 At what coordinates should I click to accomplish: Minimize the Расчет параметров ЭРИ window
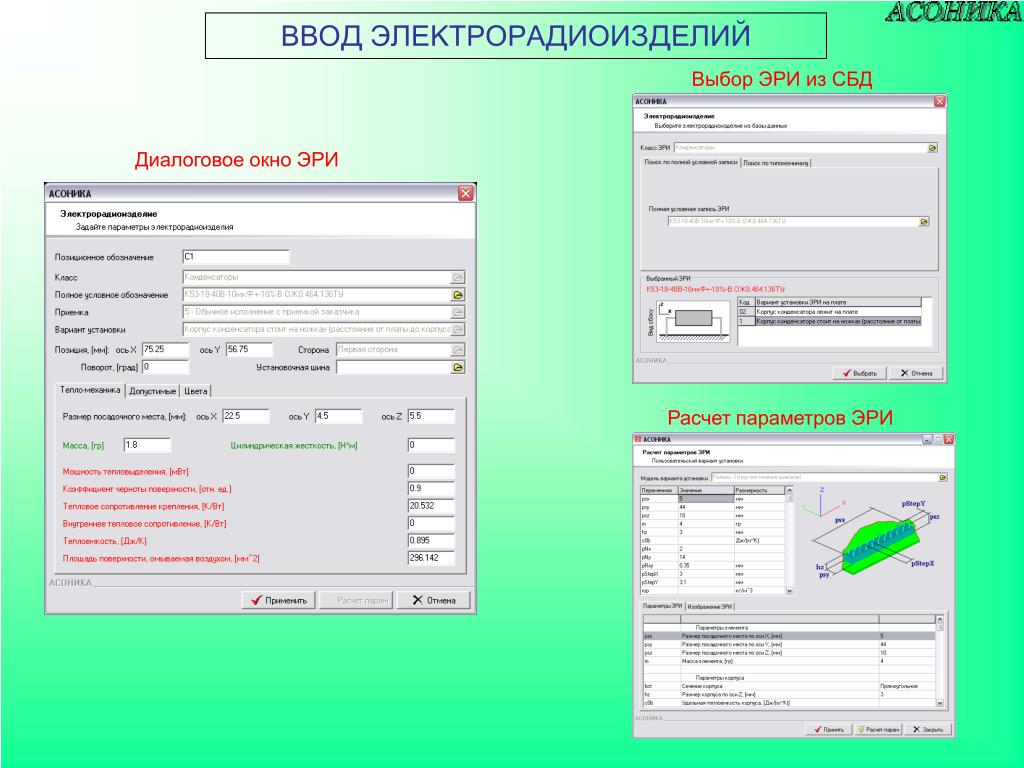point(927,440)
